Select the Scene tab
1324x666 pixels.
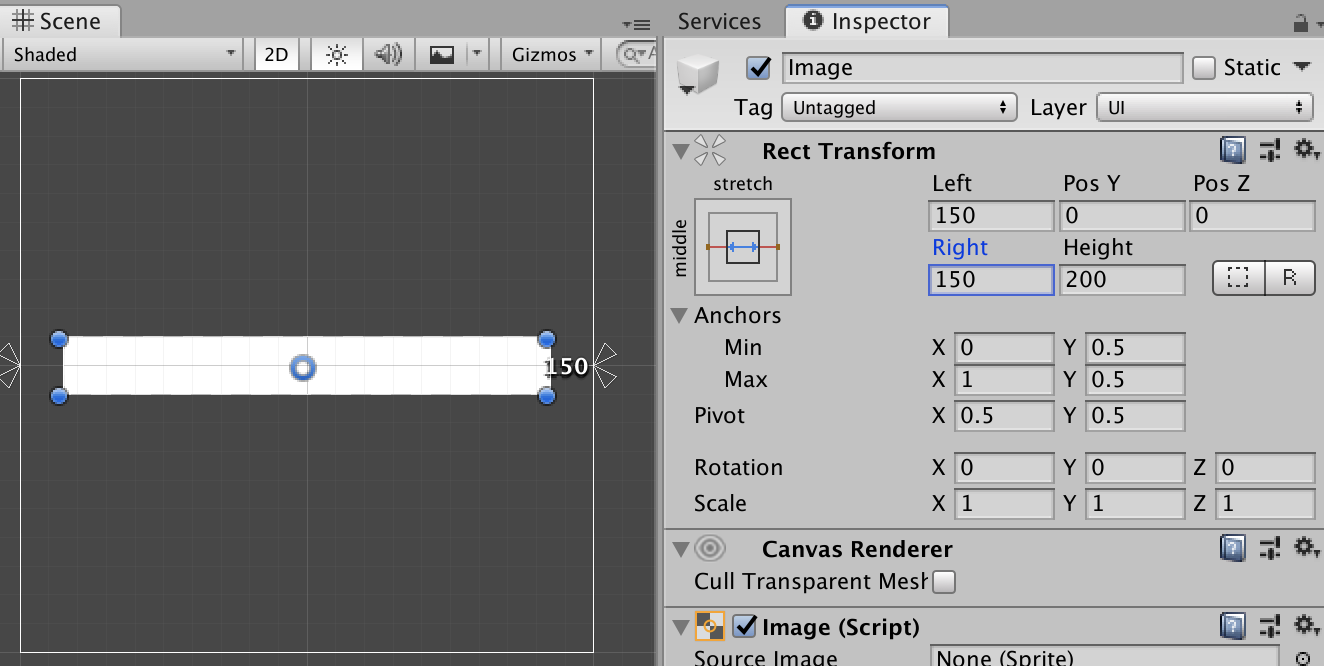pyautogui.click(x=60, y=20)
